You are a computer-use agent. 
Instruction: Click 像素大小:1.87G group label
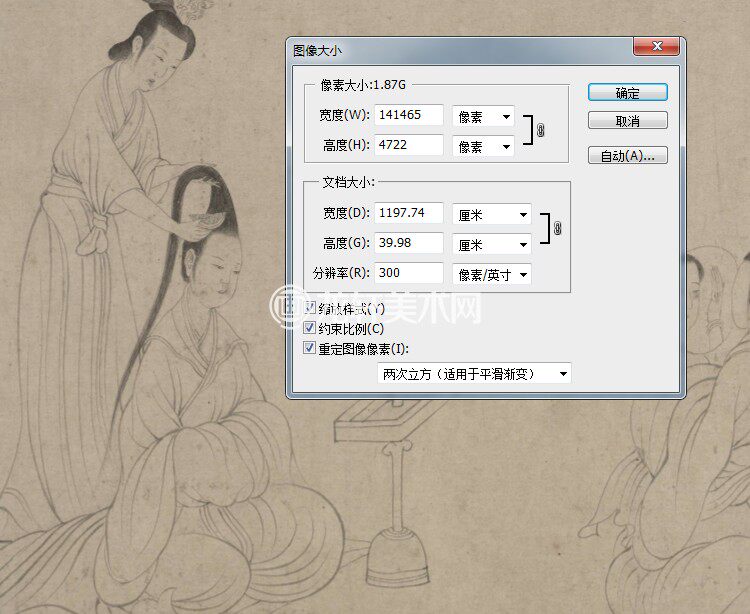(363, 85)
